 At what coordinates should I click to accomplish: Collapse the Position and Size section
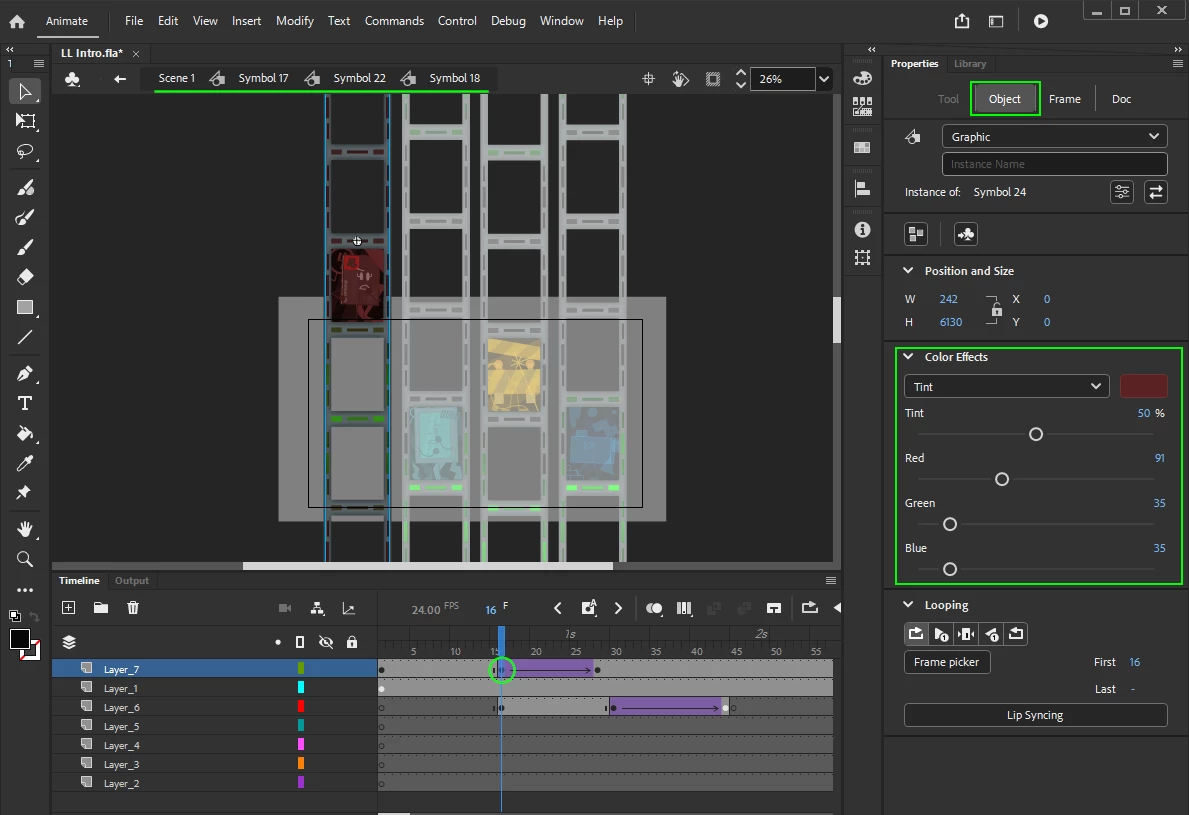pyautogui.click(x=908, y=271)
